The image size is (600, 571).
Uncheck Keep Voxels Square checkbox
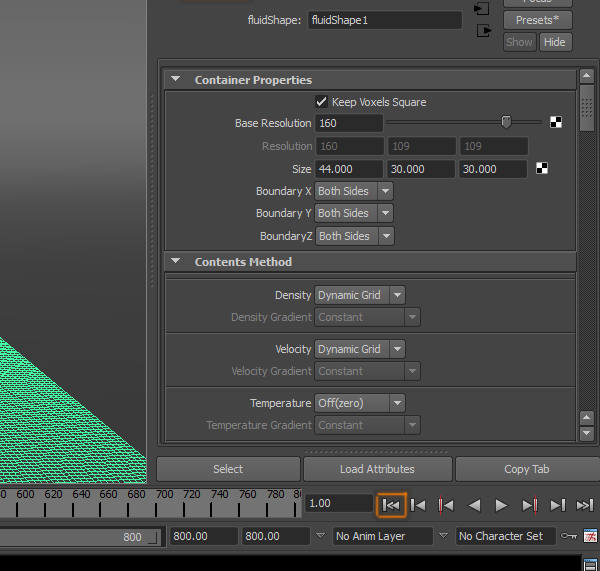[321, 102]
